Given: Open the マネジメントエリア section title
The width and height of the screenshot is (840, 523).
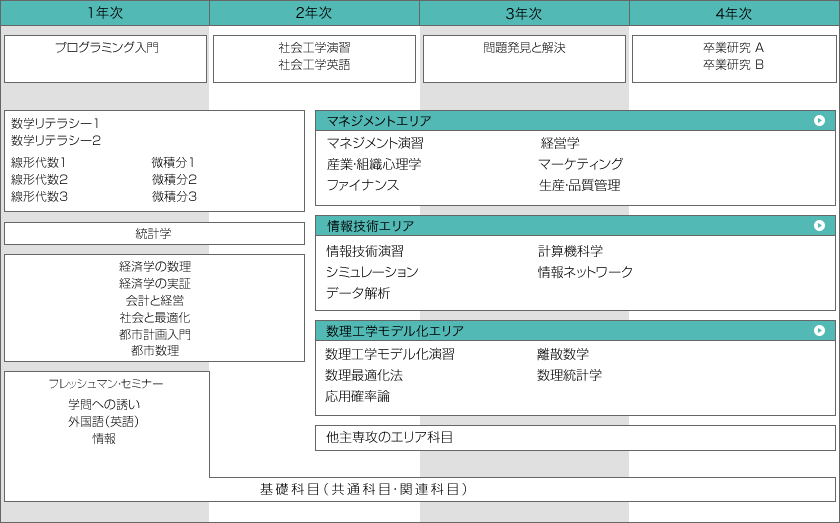Looking at the screenshot, I should (x=379, y=121).
